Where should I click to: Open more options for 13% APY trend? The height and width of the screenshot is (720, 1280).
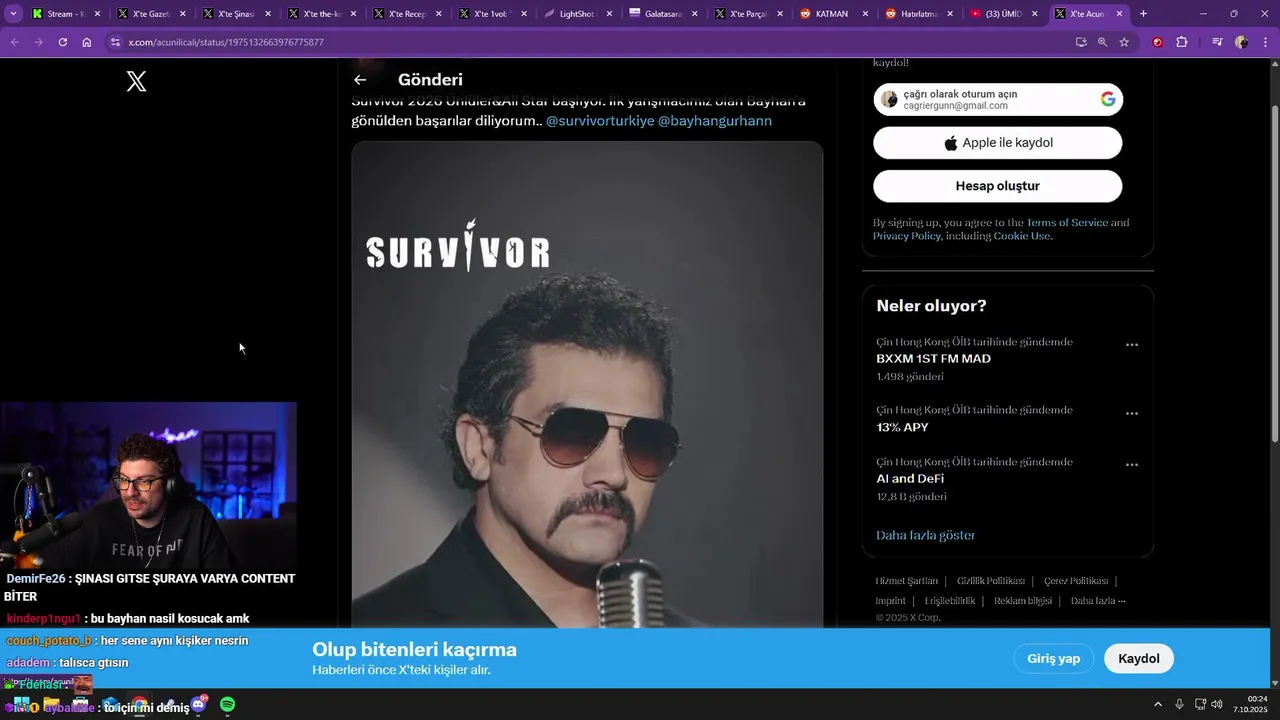pyautogui.click(x=1132, y=413)
